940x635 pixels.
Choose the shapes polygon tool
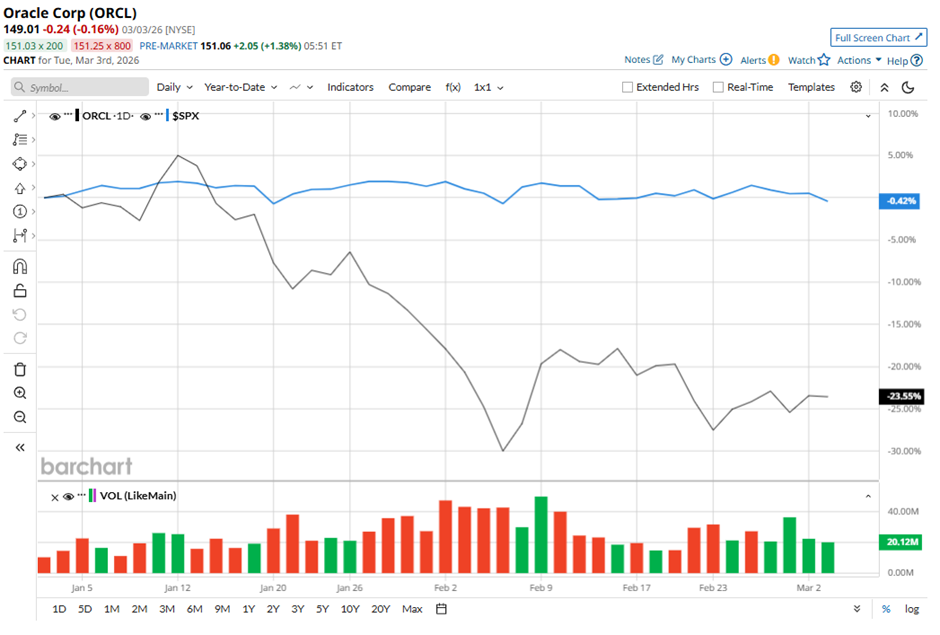(x=20, y=164)
